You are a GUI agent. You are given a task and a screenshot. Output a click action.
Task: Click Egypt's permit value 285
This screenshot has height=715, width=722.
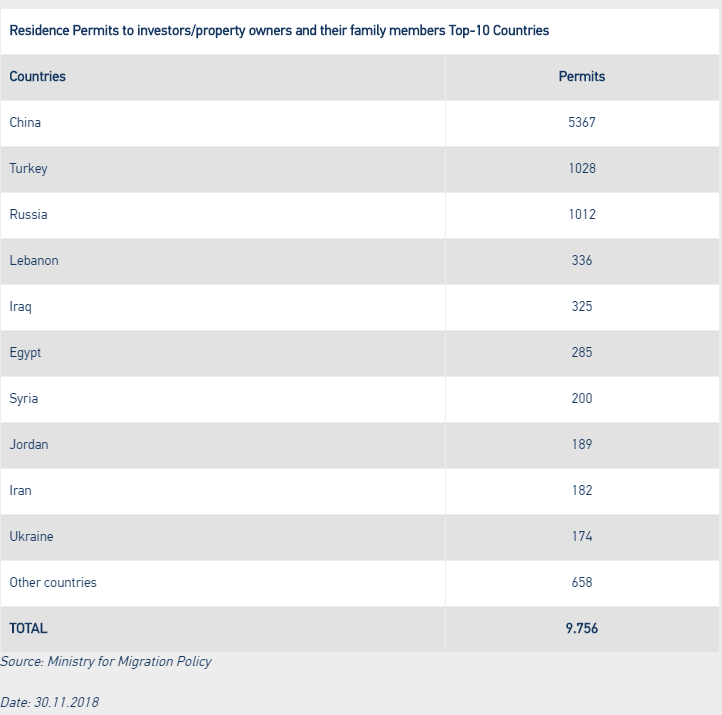pos(581,352)
